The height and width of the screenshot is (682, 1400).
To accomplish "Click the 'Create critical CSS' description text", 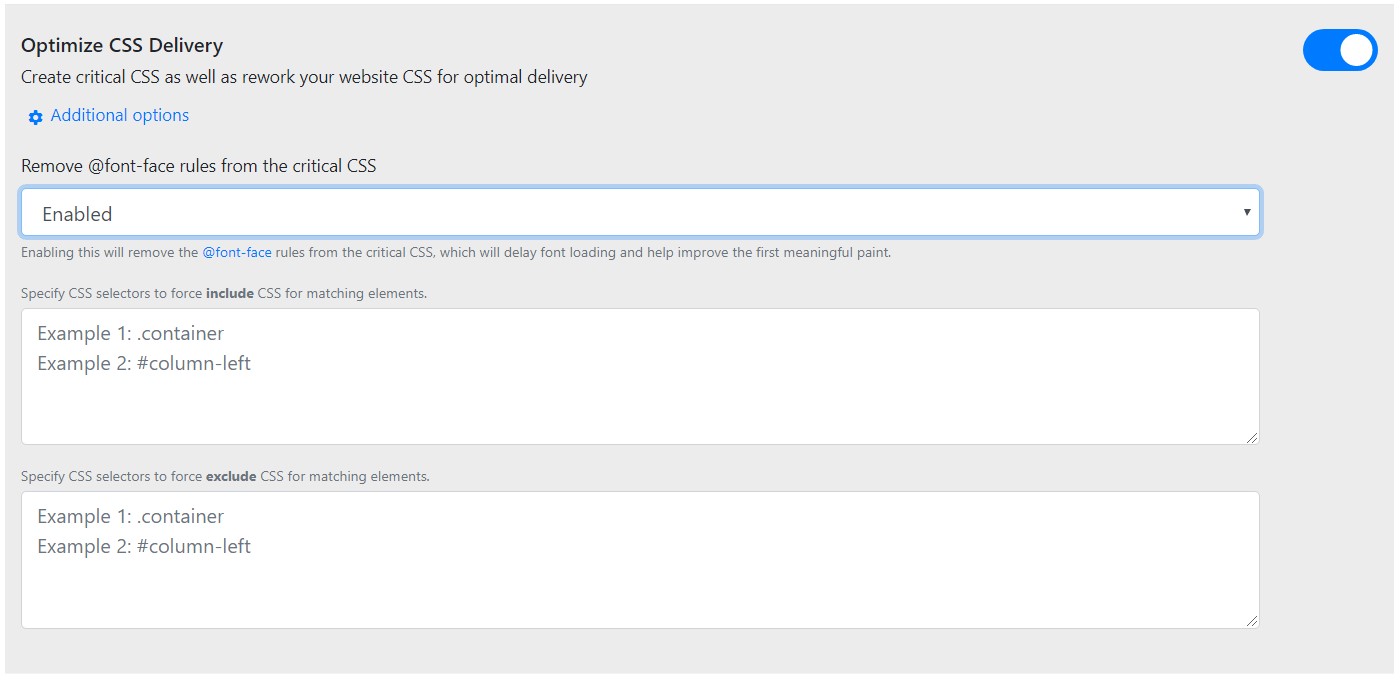I will pyautogui.click(x=304, y=77).
